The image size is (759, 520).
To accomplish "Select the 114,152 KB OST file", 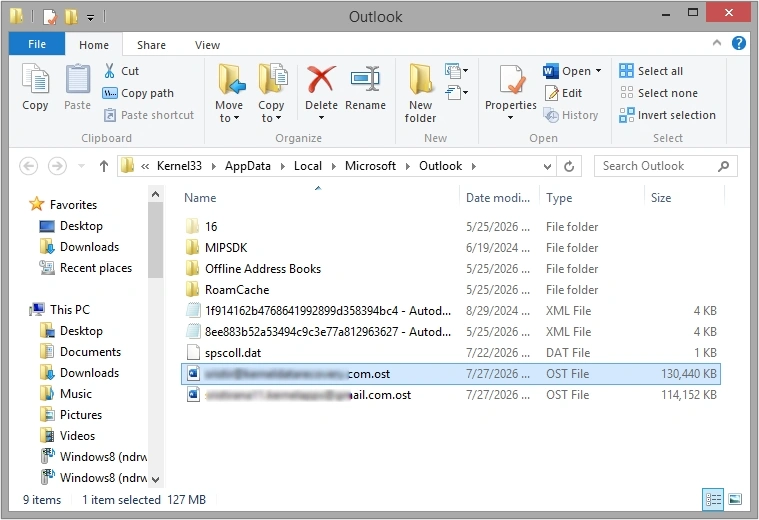I will click(x=451, y=395).
